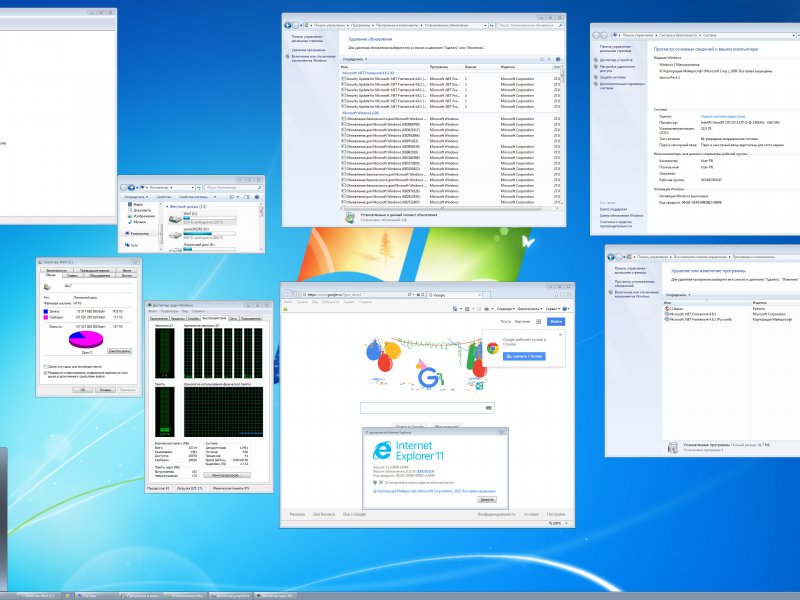This screenshot has width=800, height=600.
Task: Select the Win7 (C:) drive icon in Computer window
Action: coord(175,219)
